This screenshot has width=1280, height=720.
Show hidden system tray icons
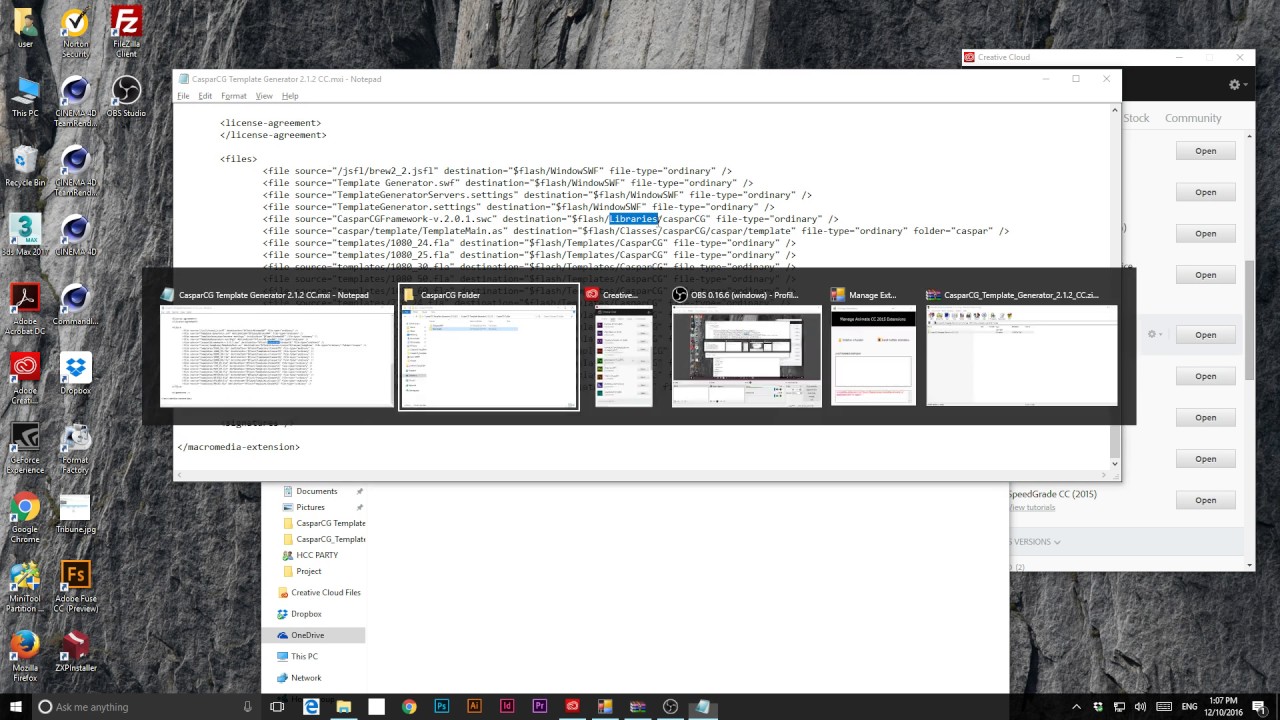1076,707
